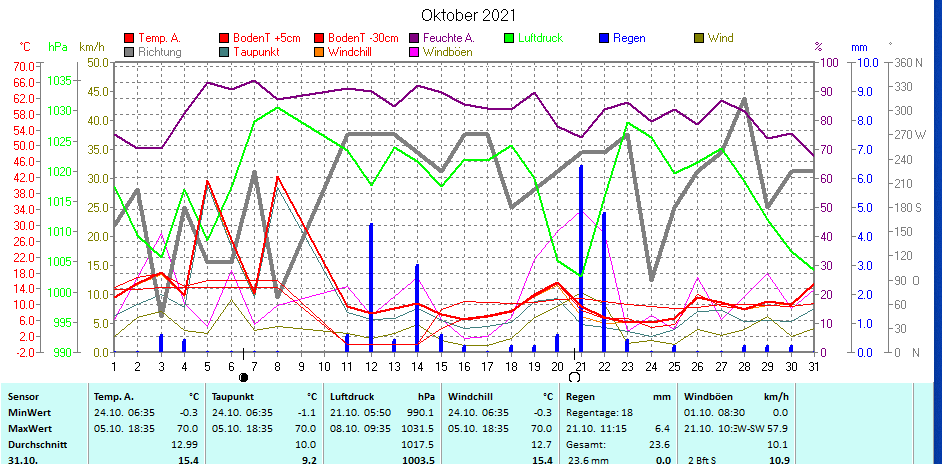Click the full moon symbol below the axis
Image resolution: width=942 pixels, height=464 pixels.
(574, 377)
